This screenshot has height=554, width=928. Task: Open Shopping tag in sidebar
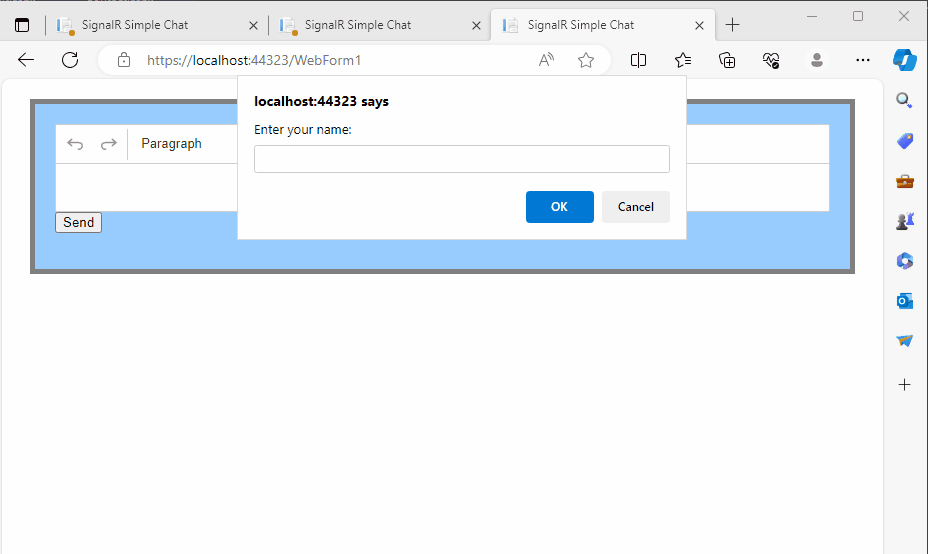coord(904,141)
